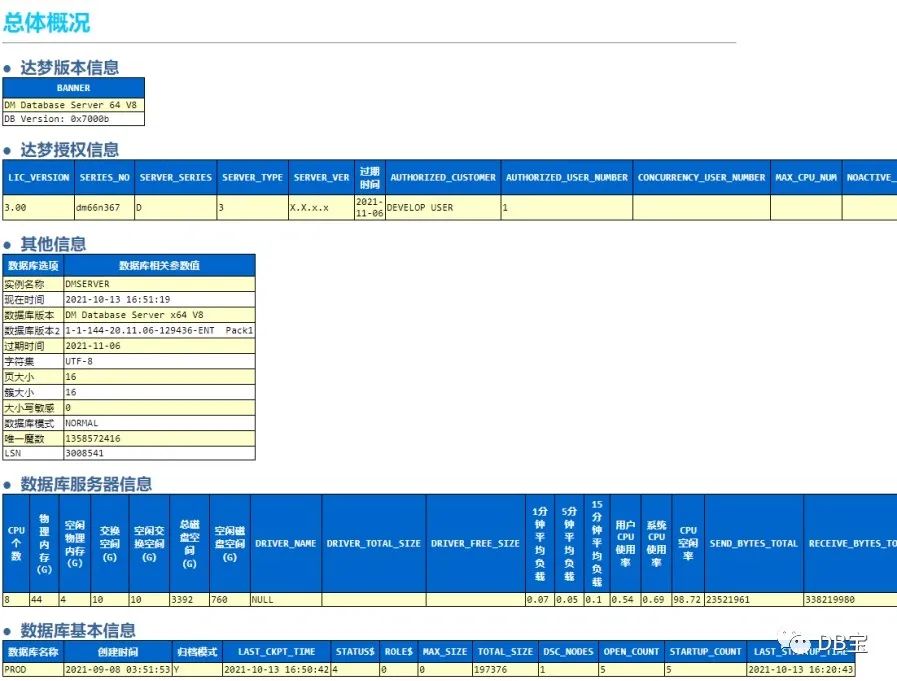897x681 pixels.
Task: Select the LSN value 3008541
Action: pos(160,453)
